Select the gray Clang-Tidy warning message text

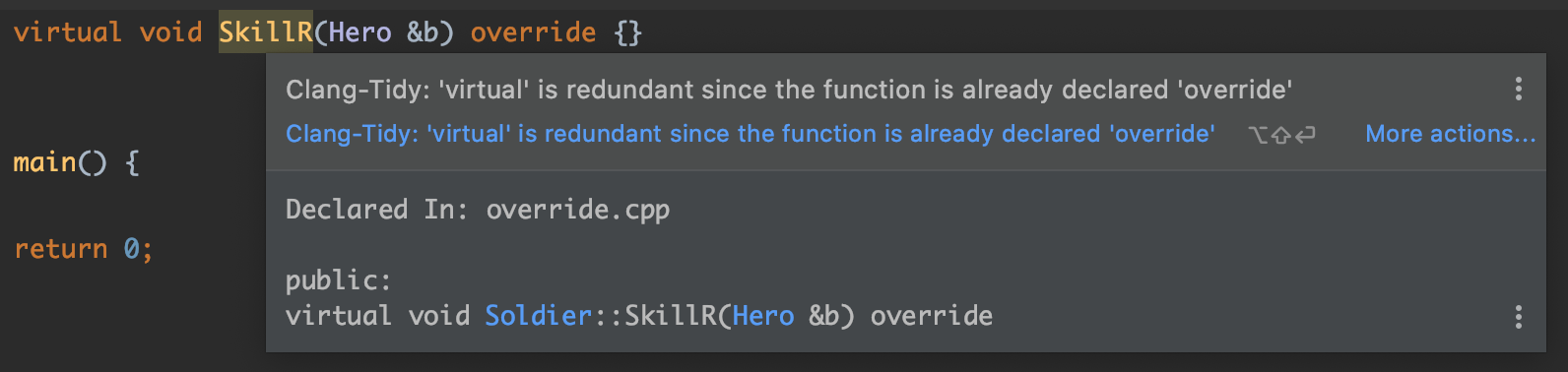pyautogui.click(x=789, y=90)
